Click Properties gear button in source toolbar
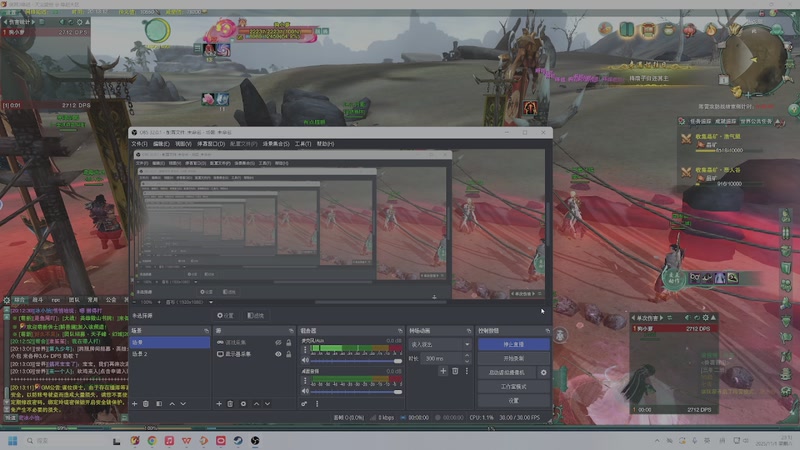The width and height of the screenshot is (800, 450). click(225, 315)
